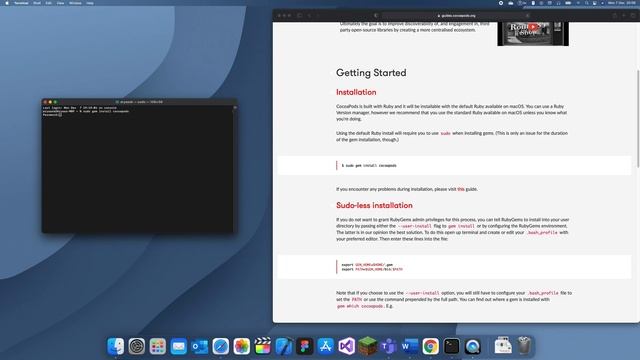
Task: Open the App Store in the Dock
Action: [326, 347]
